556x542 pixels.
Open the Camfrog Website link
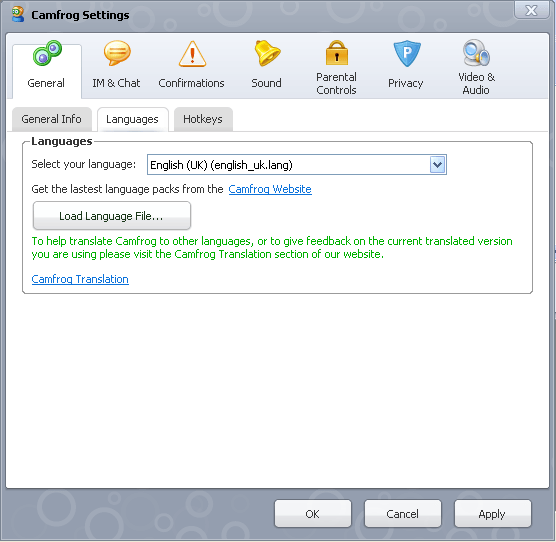pos(270,189)
